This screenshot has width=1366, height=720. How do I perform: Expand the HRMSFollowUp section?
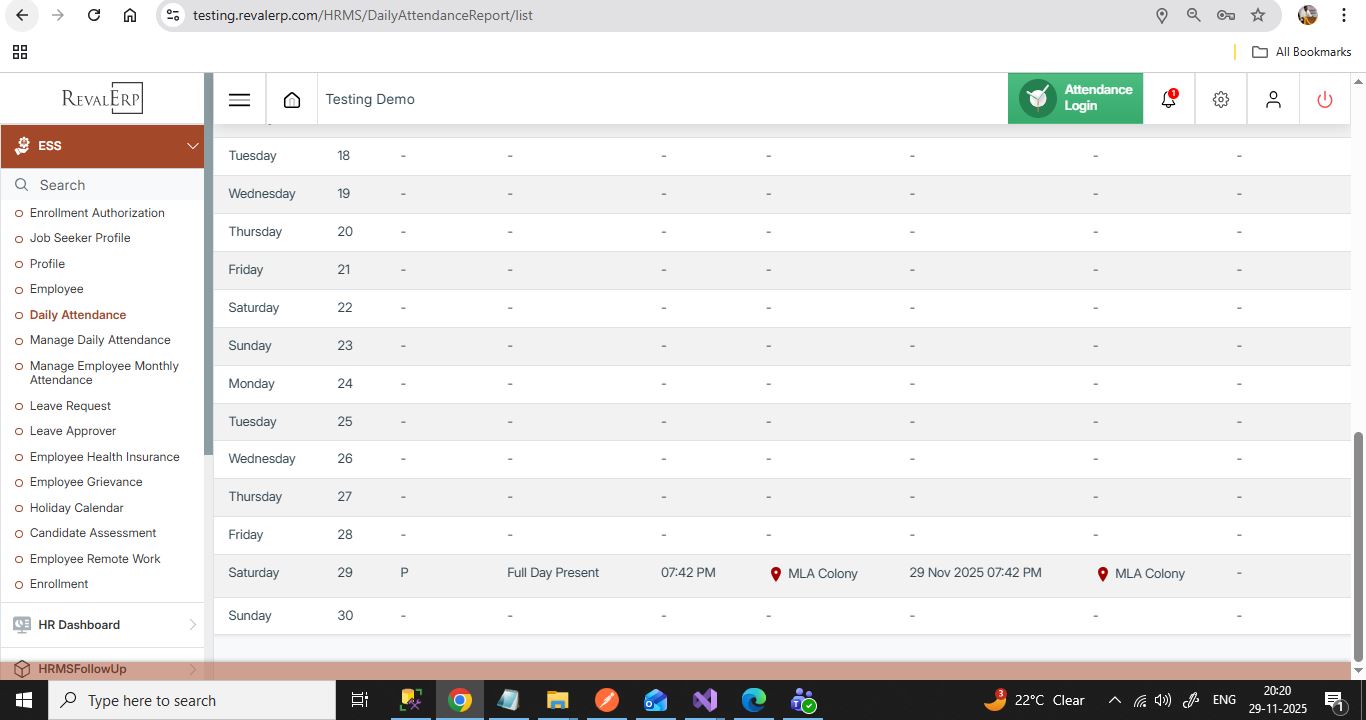click(192, 669)
